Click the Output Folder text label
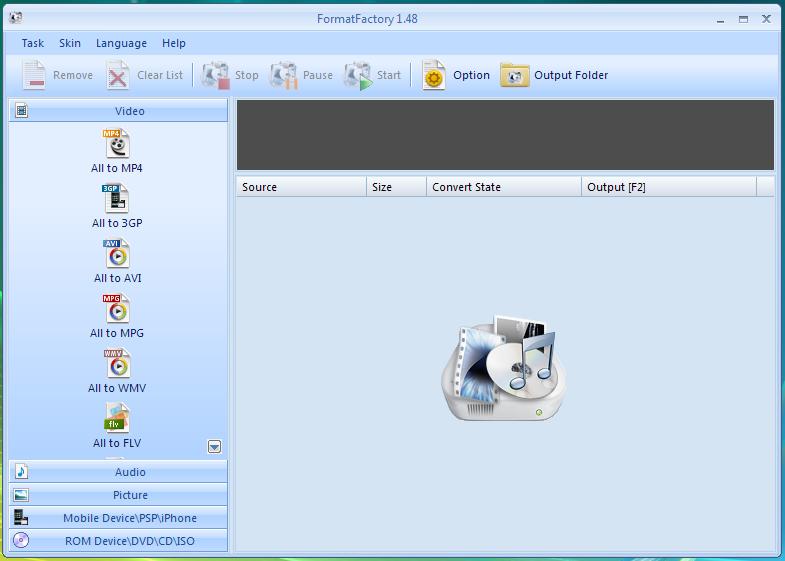The height and width of the screenshot is (561, 785). [x=571, y=75]
